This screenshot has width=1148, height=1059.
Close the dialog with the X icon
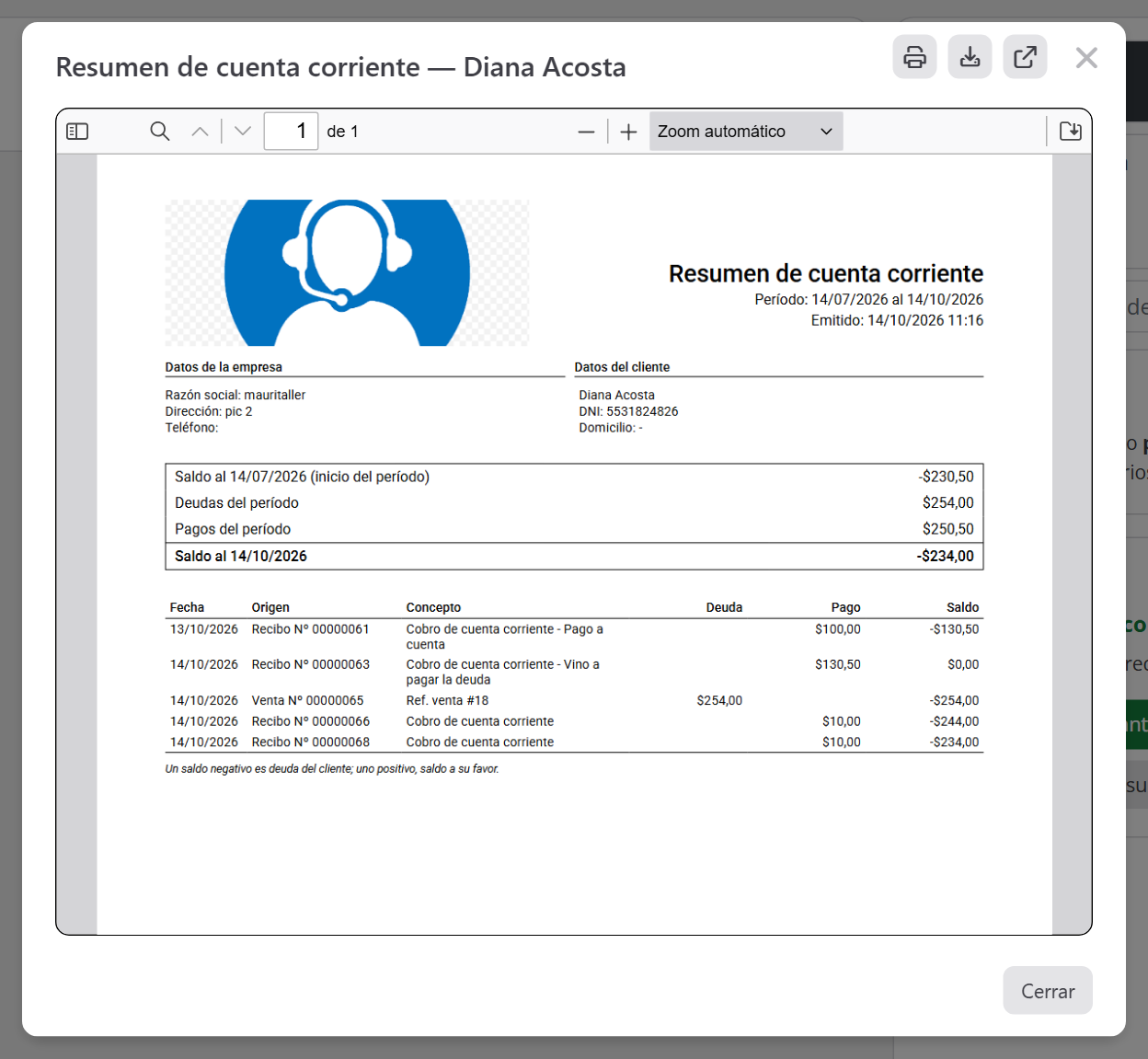(1086, 58)
